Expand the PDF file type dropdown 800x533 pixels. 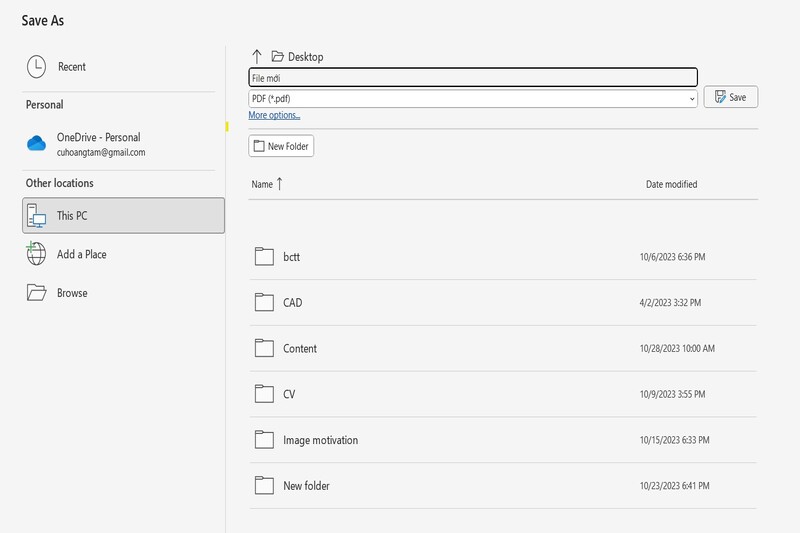(x=691, y=99)
